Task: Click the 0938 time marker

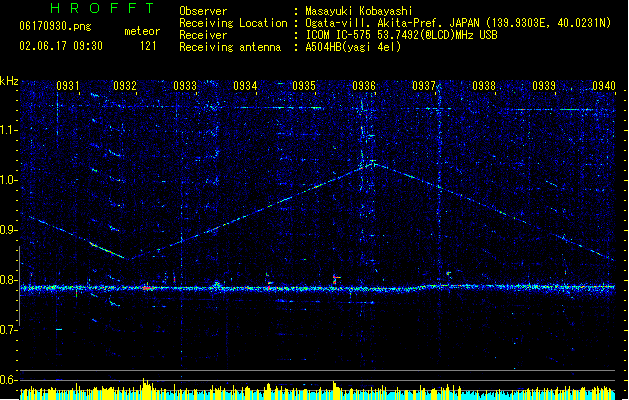Action: point(484,86)
